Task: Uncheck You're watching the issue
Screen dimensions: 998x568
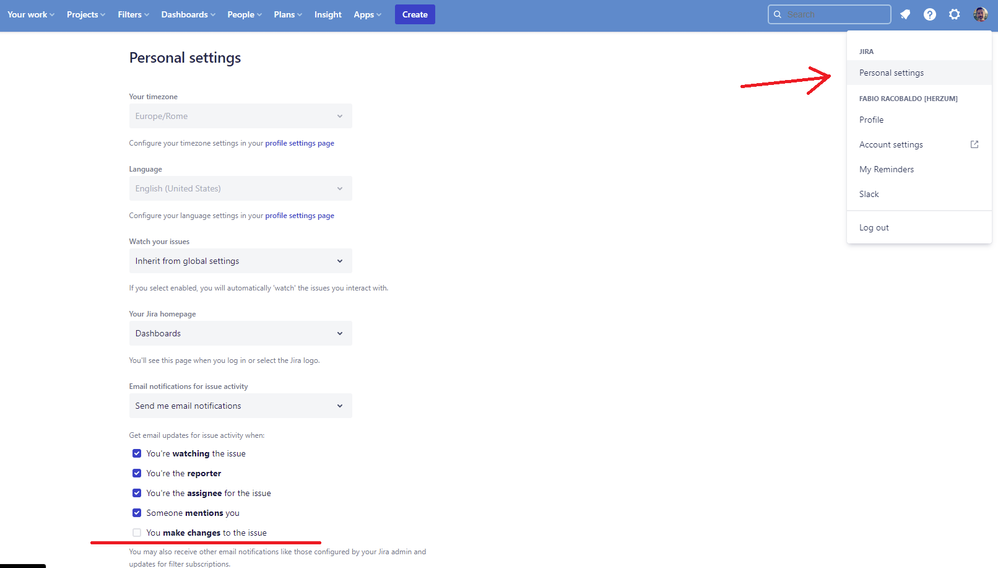Action: tap(137, 453)
